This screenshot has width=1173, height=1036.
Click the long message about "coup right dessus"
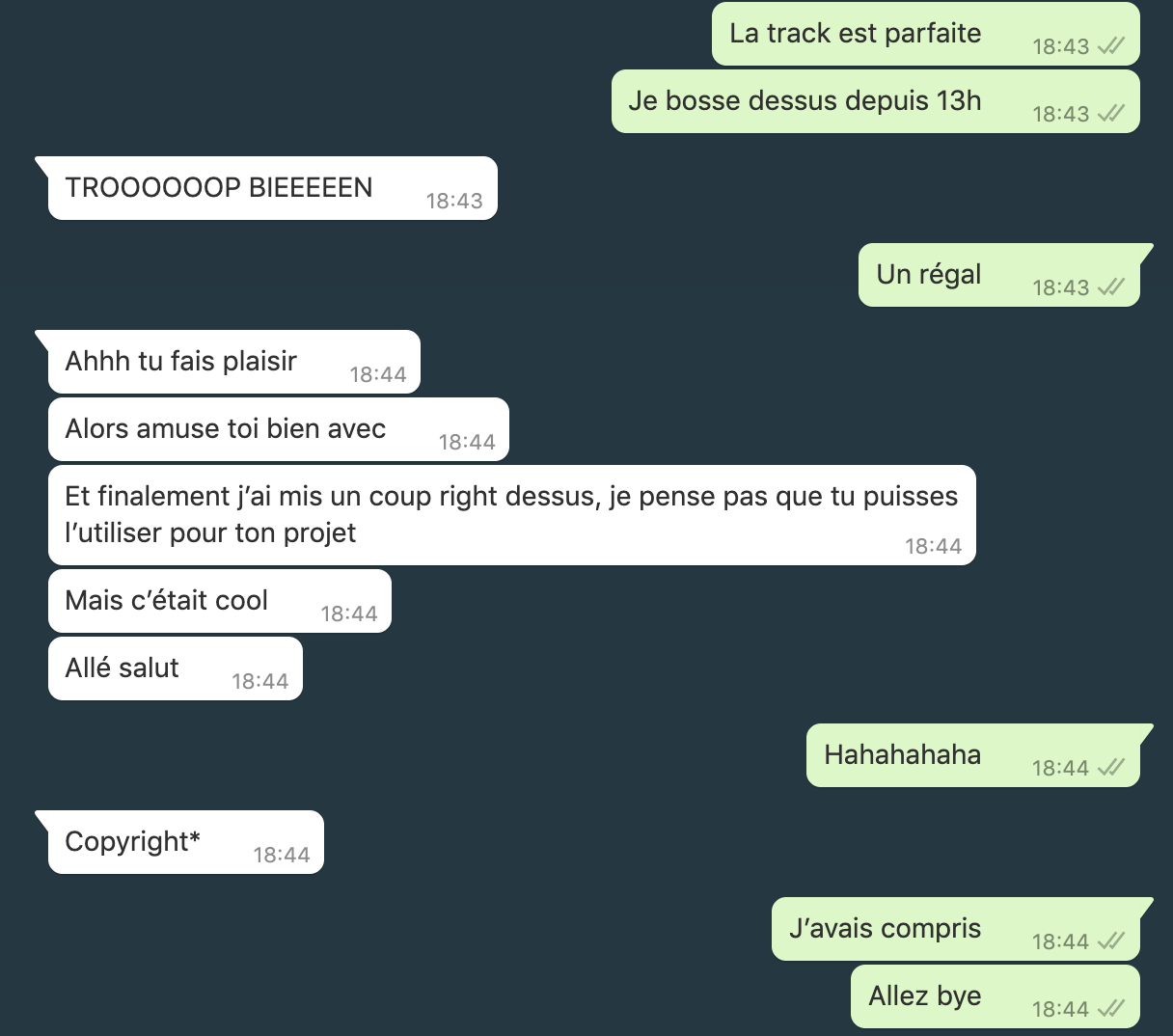[x=512, y=515]
